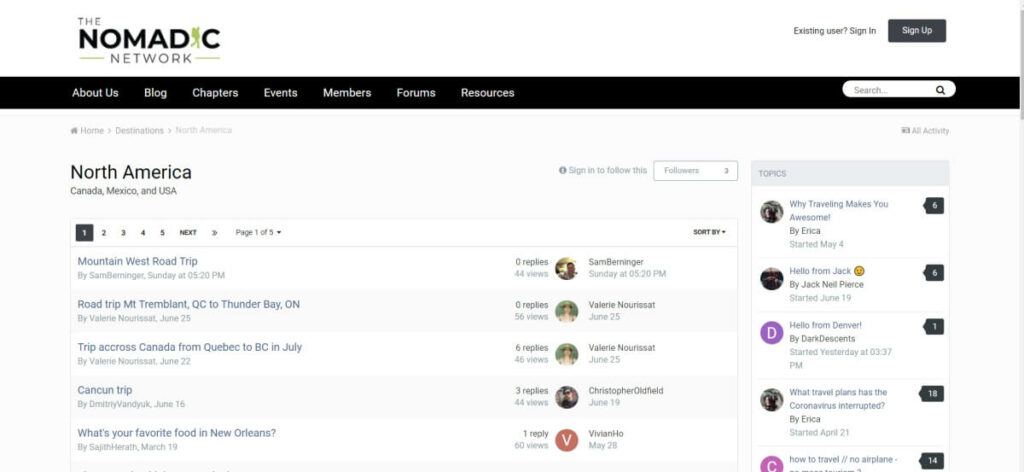
Task: Click the info icon by Sign in to follow
Action: tap(562, 170)
